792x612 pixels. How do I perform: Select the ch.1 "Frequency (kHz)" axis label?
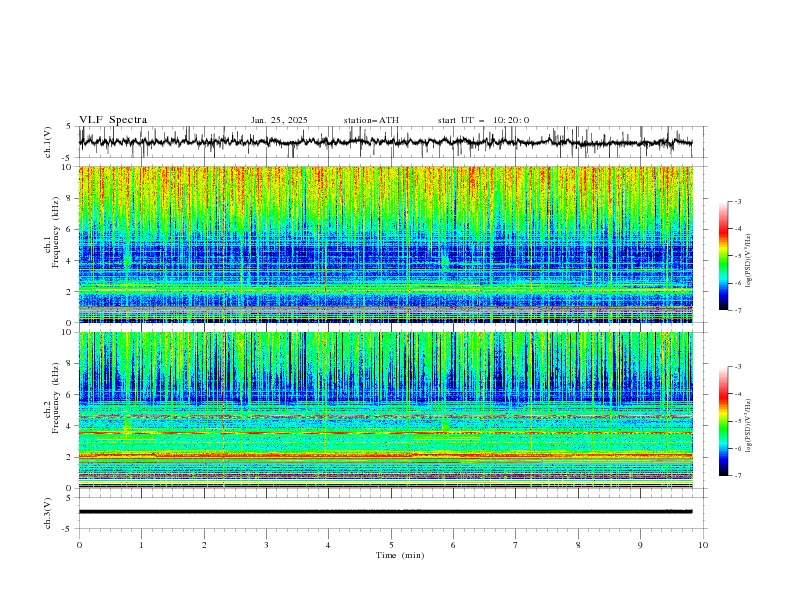pos(56,233)
